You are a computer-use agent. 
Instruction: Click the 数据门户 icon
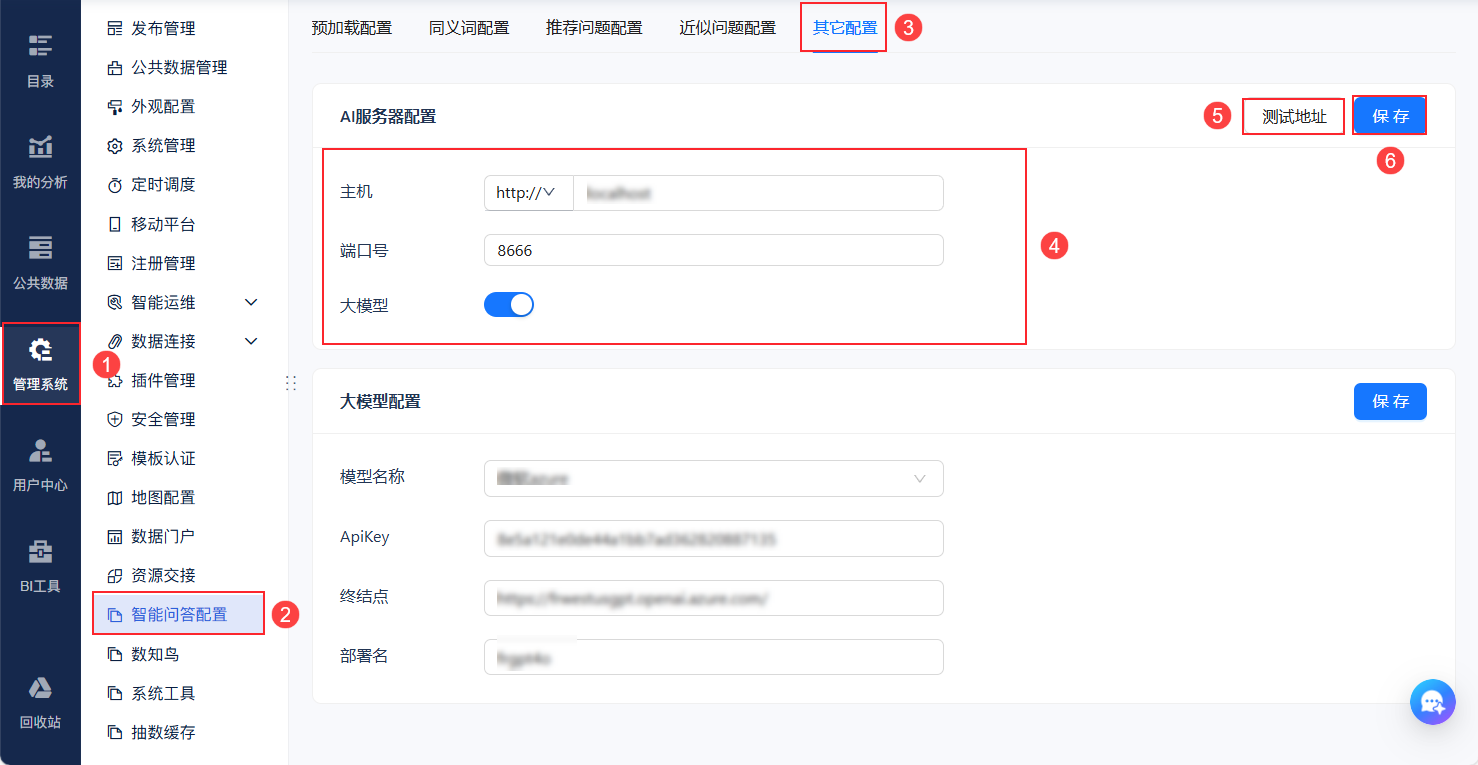(114, 536)
